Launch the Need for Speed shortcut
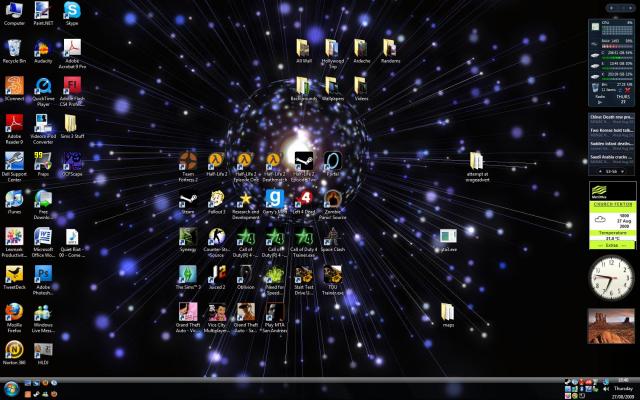The height and width of the screenshot is (400, 640). [x=275, y=280]
